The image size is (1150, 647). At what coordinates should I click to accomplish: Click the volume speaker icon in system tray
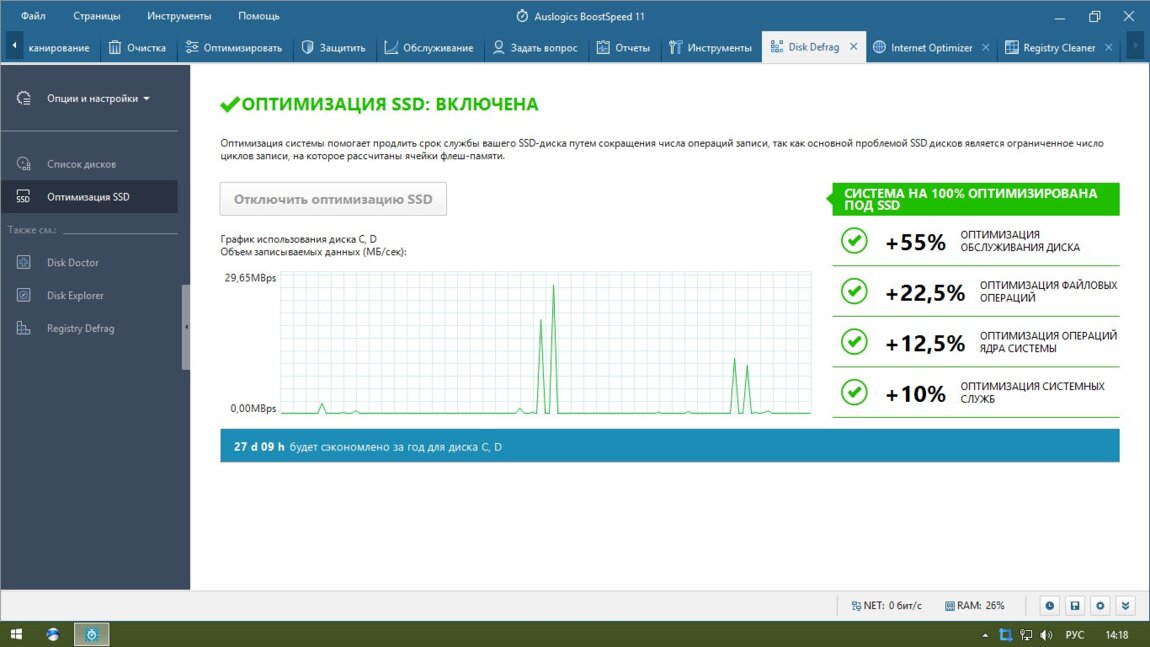[1046, 635]
